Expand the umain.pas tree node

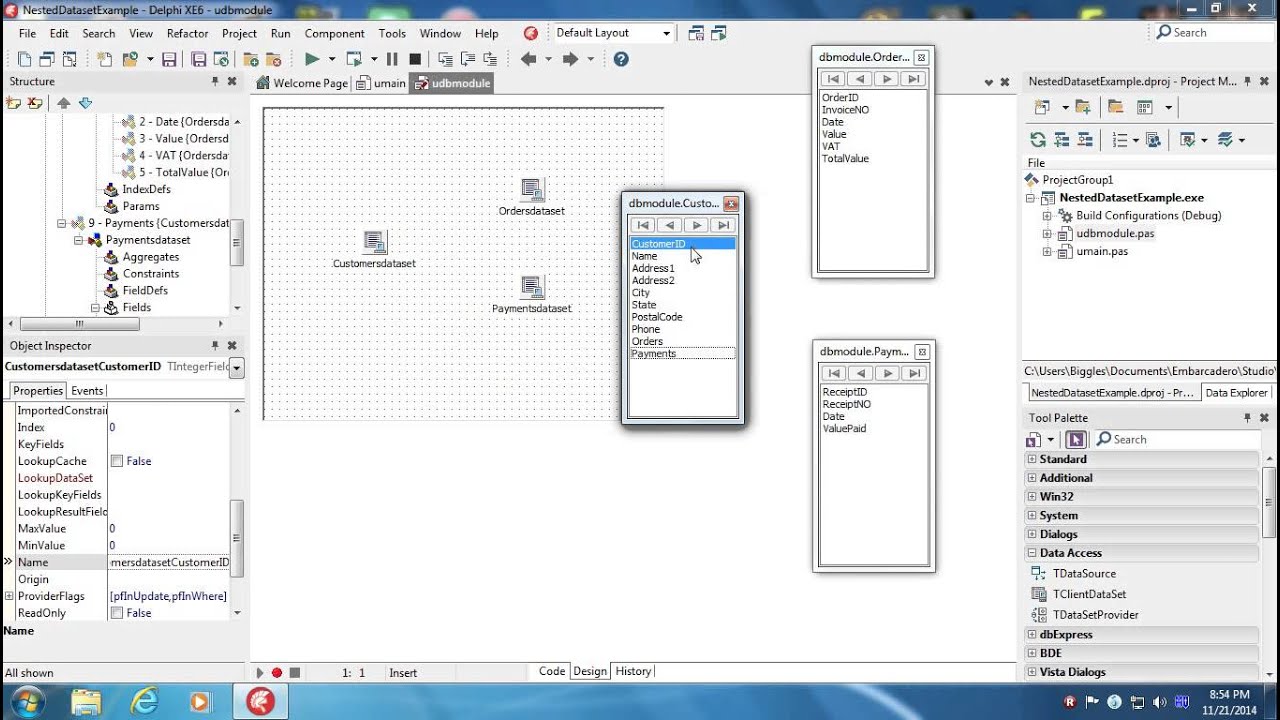coord(1047,252)
